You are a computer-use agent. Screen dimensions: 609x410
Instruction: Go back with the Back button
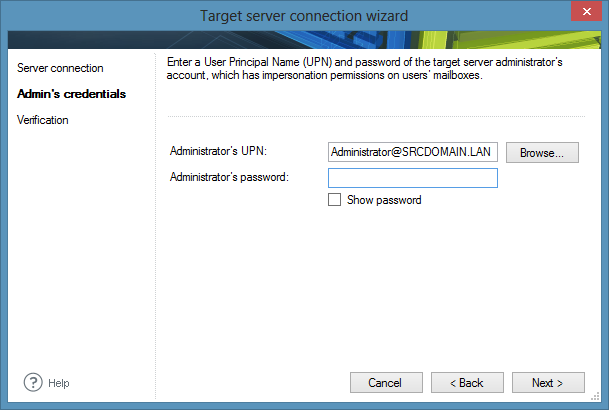[466, 383]
